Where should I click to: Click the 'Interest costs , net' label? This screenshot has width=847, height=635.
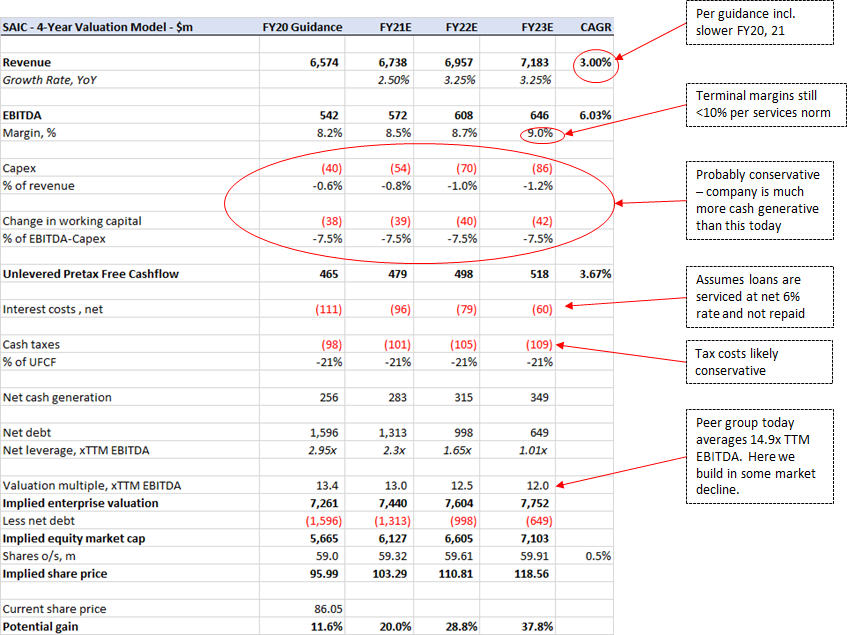click(53, 309)
